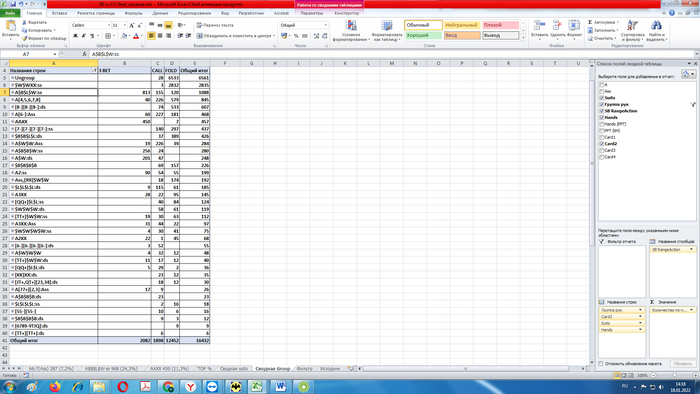
Task: Toggle bold formatting (Ж)
Action: (x=75, y=36)
